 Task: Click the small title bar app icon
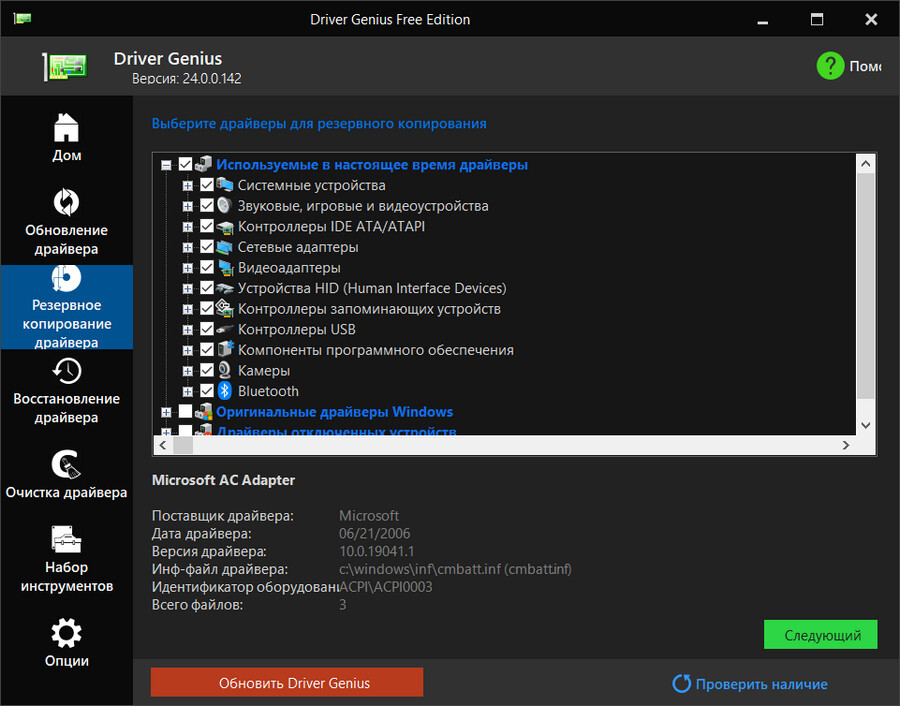click(x=22, y=19)
